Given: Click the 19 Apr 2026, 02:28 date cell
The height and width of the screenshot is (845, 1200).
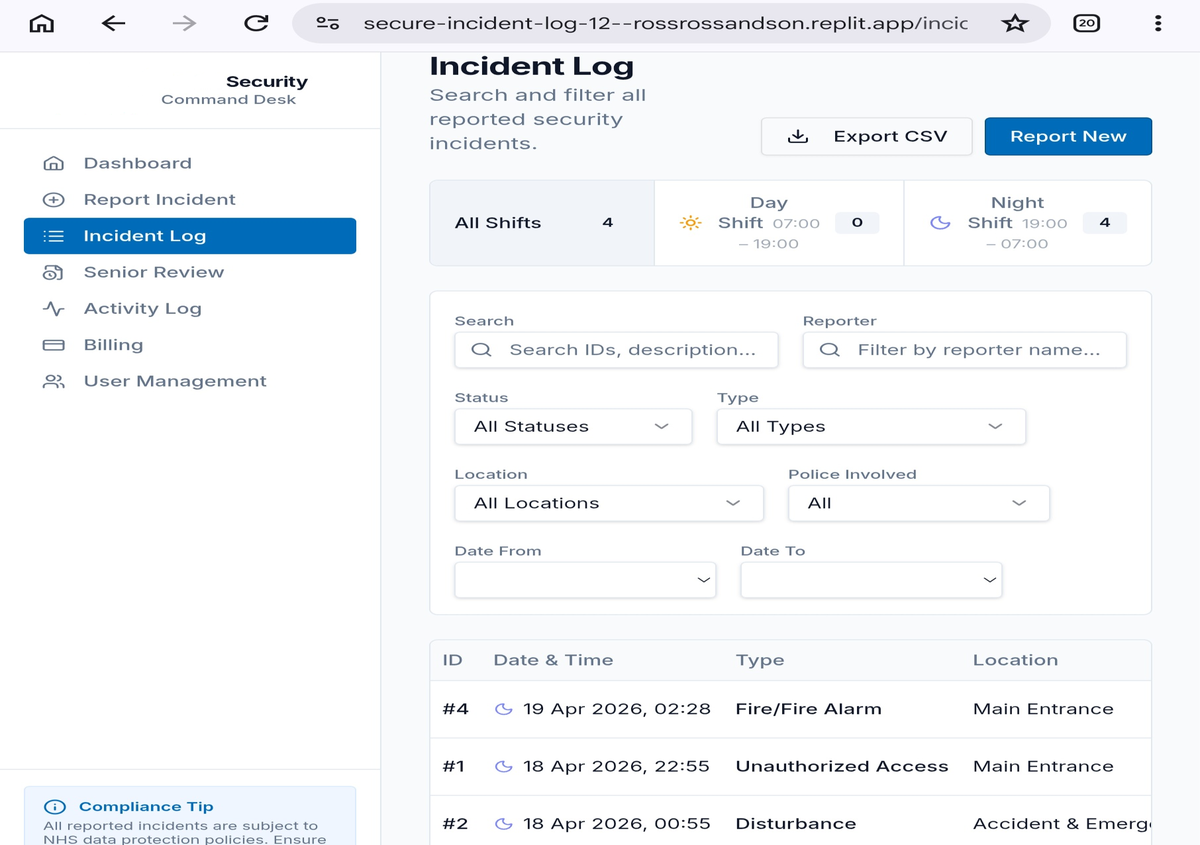Looking at the screenshot, I should click(x=617, y=709).
